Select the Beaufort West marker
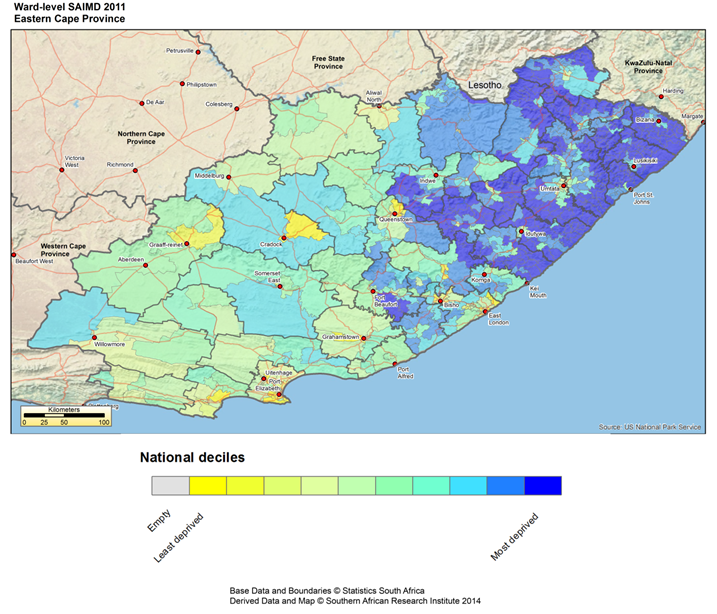 [13, 254]
